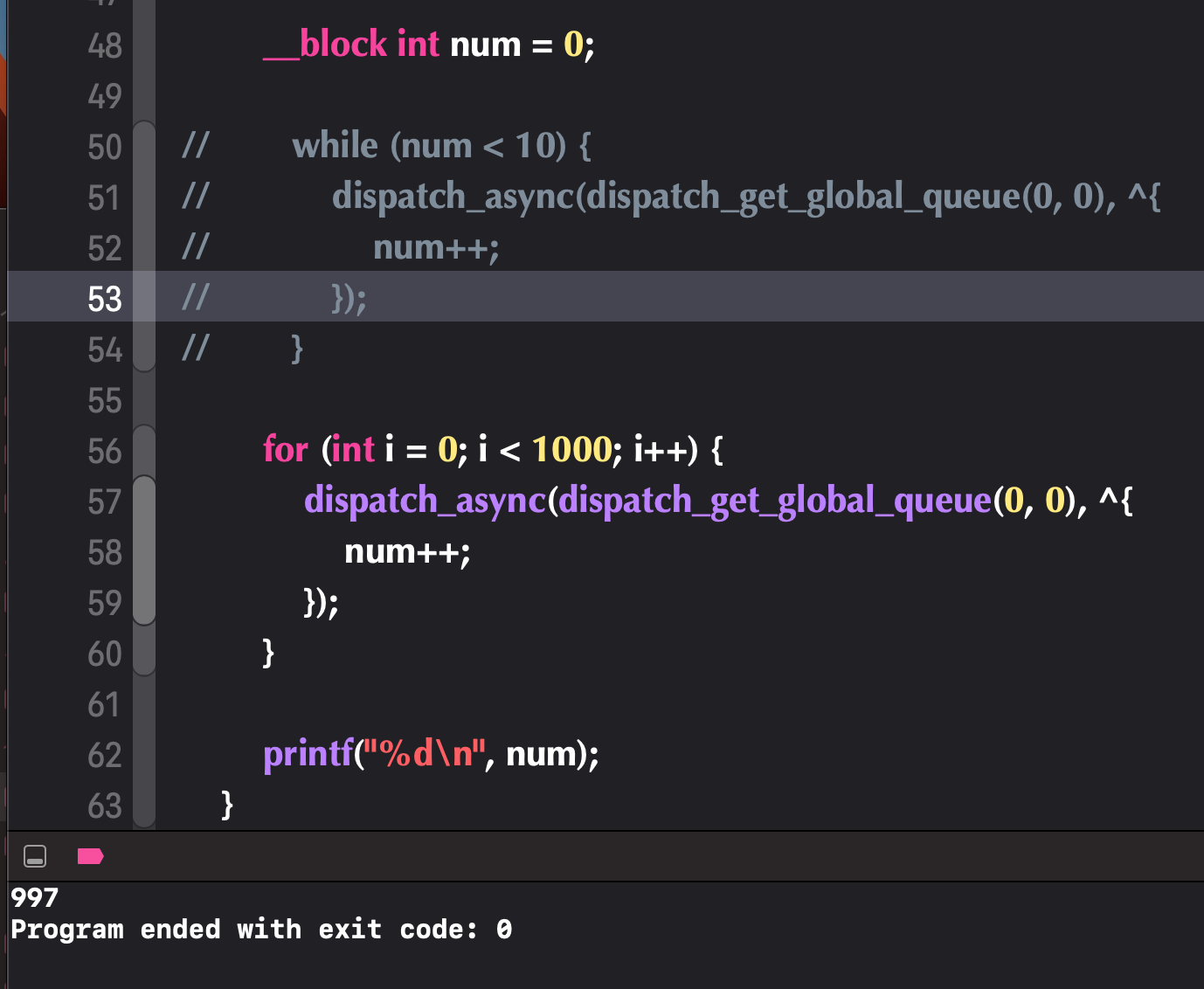
Task: Click the closing brace on line 63
Action: coord(228,805)
